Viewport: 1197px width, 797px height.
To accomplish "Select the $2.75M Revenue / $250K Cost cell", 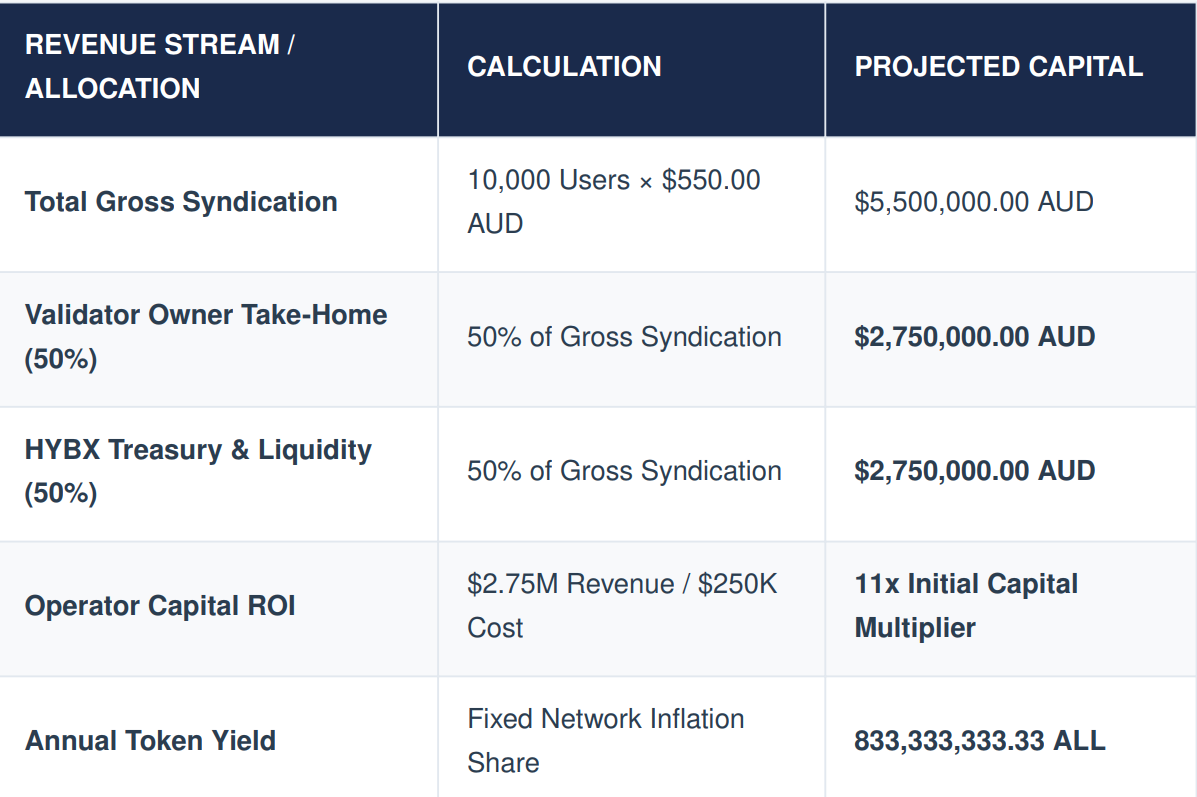I will point(622,605).
